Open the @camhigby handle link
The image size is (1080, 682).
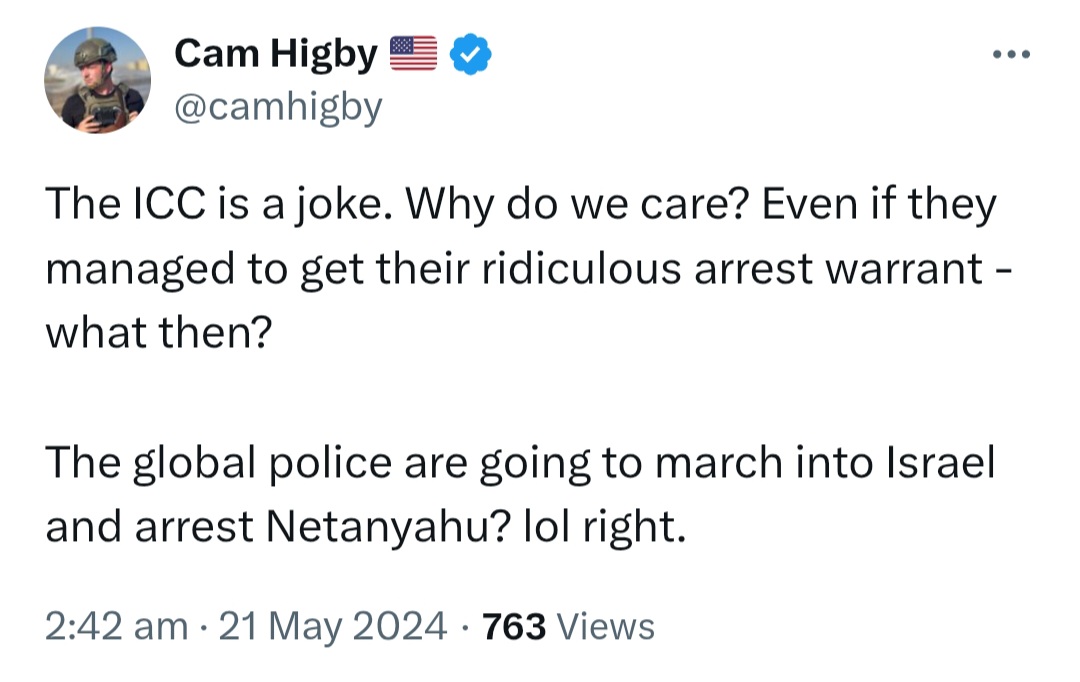point(278,107)
